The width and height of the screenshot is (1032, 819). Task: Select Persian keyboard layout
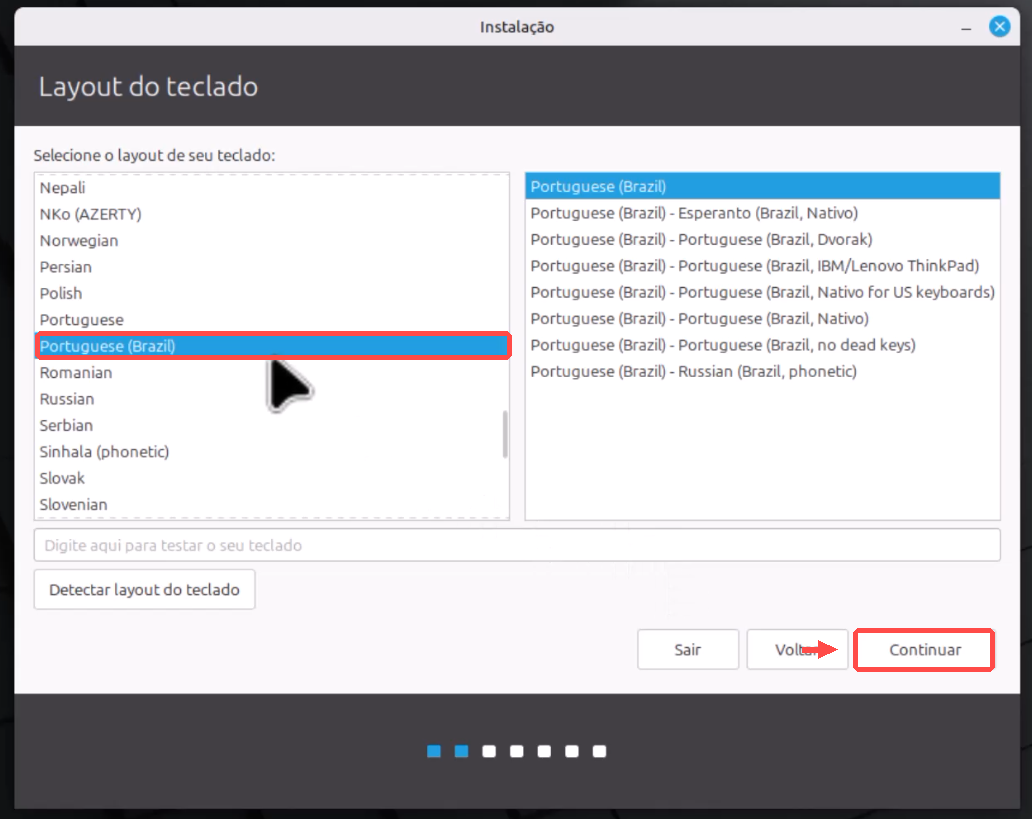coord(272,267)
